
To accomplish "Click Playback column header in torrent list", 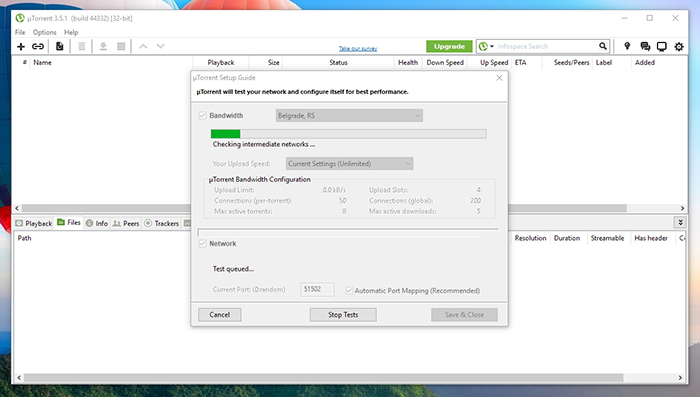I will [x=221, y=63].
